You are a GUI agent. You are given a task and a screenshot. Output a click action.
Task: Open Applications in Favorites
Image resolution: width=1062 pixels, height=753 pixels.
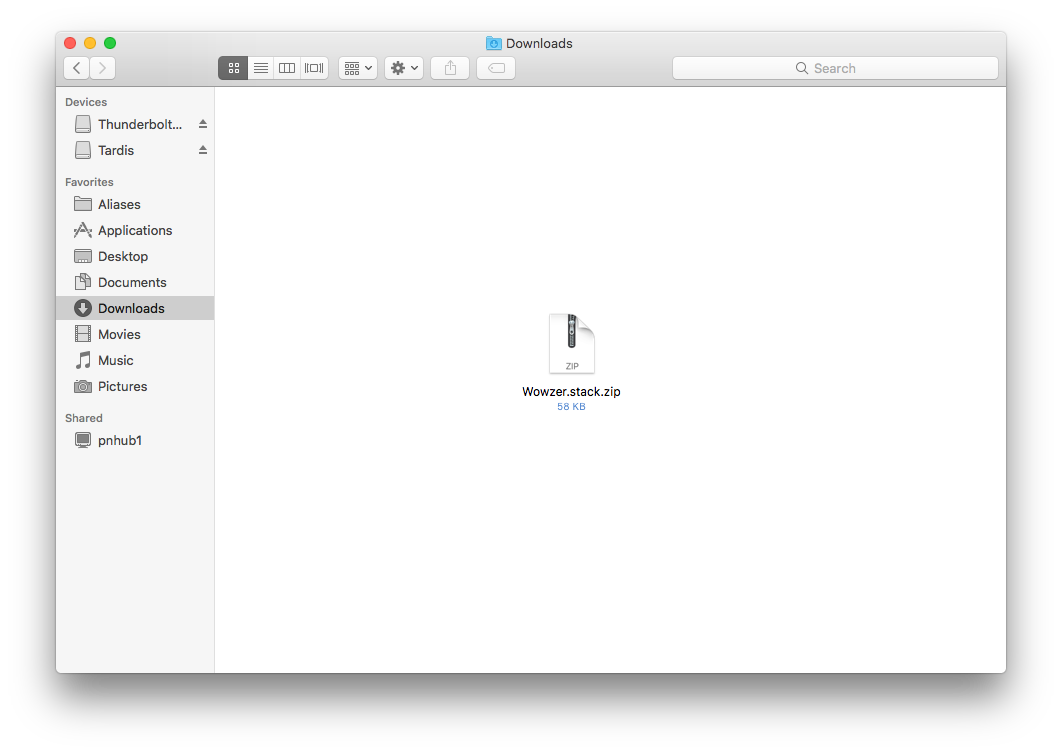[135, 230]
